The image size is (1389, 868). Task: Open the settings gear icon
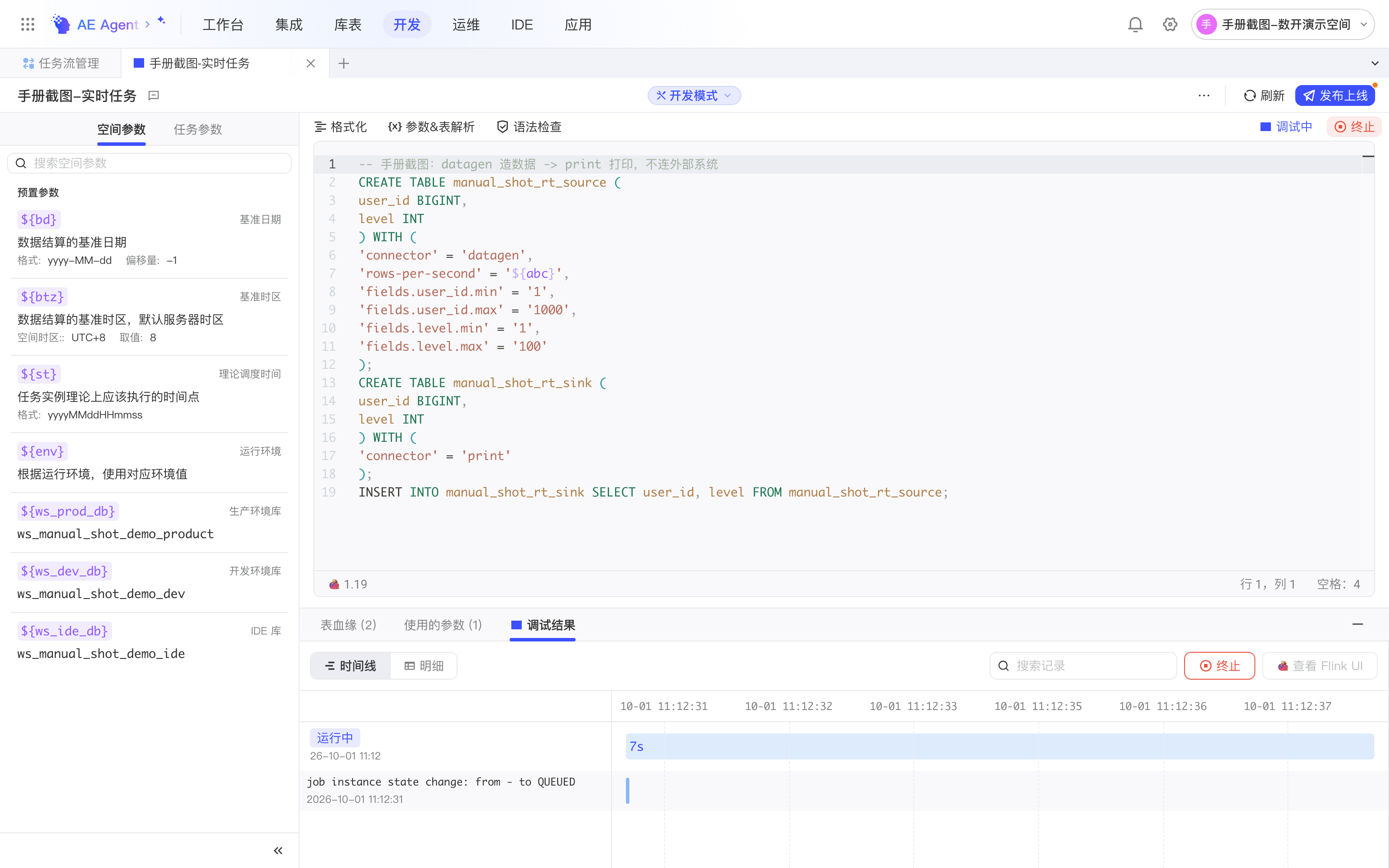(1170, 24)
